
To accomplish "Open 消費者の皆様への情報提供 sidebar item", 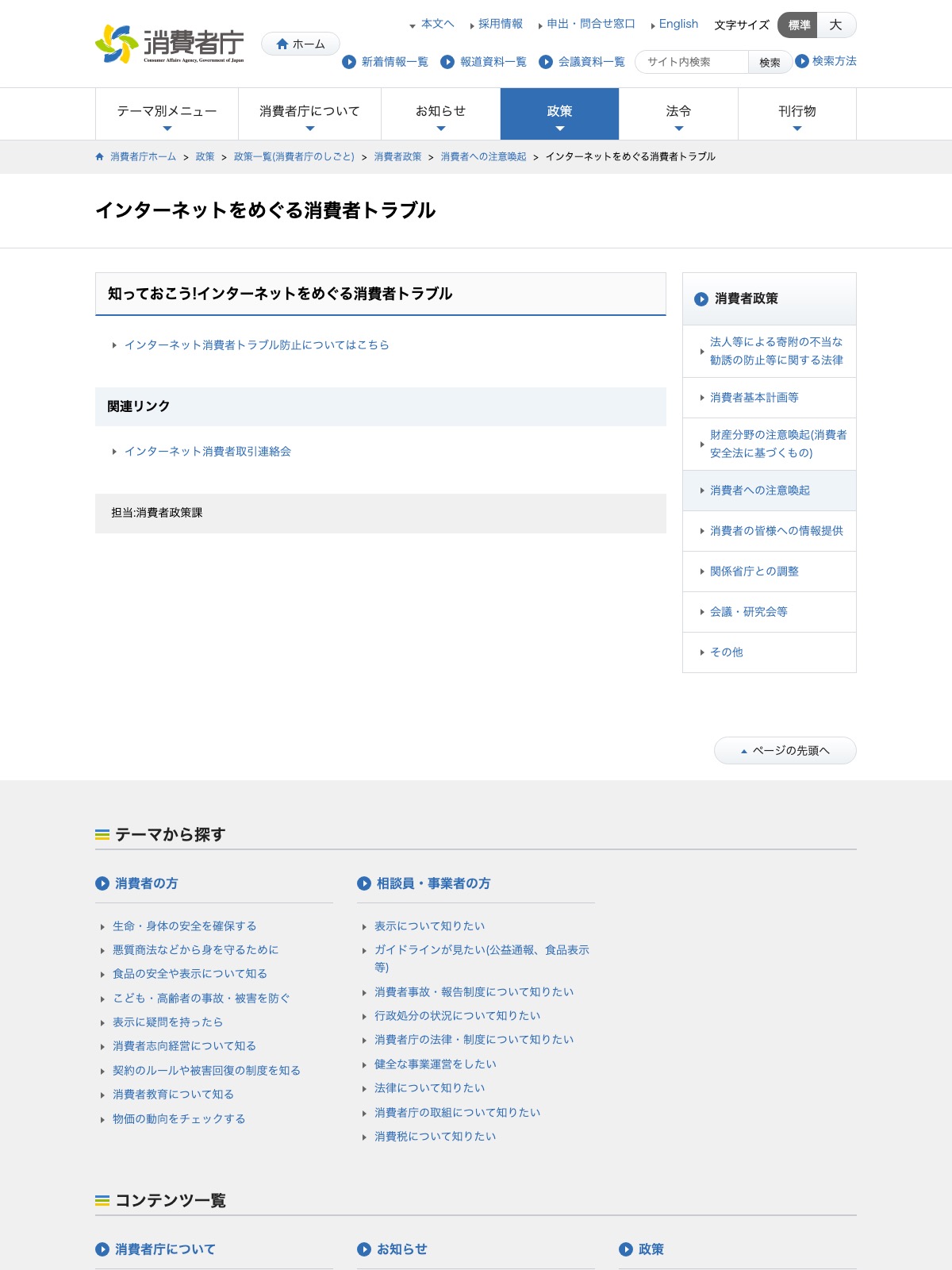I will pos(770,531).
